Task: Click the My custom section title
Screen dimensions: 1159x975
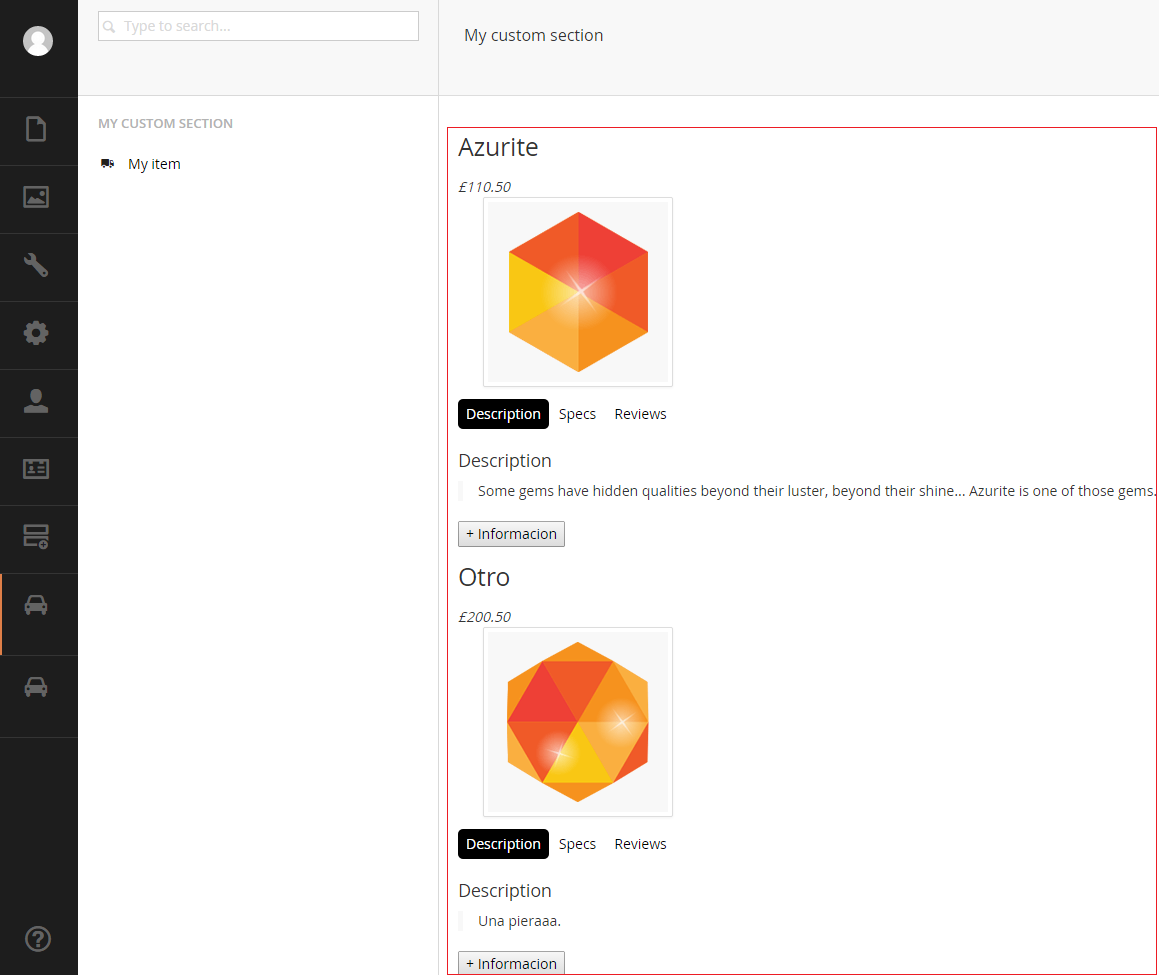Action: coord(534,35)
